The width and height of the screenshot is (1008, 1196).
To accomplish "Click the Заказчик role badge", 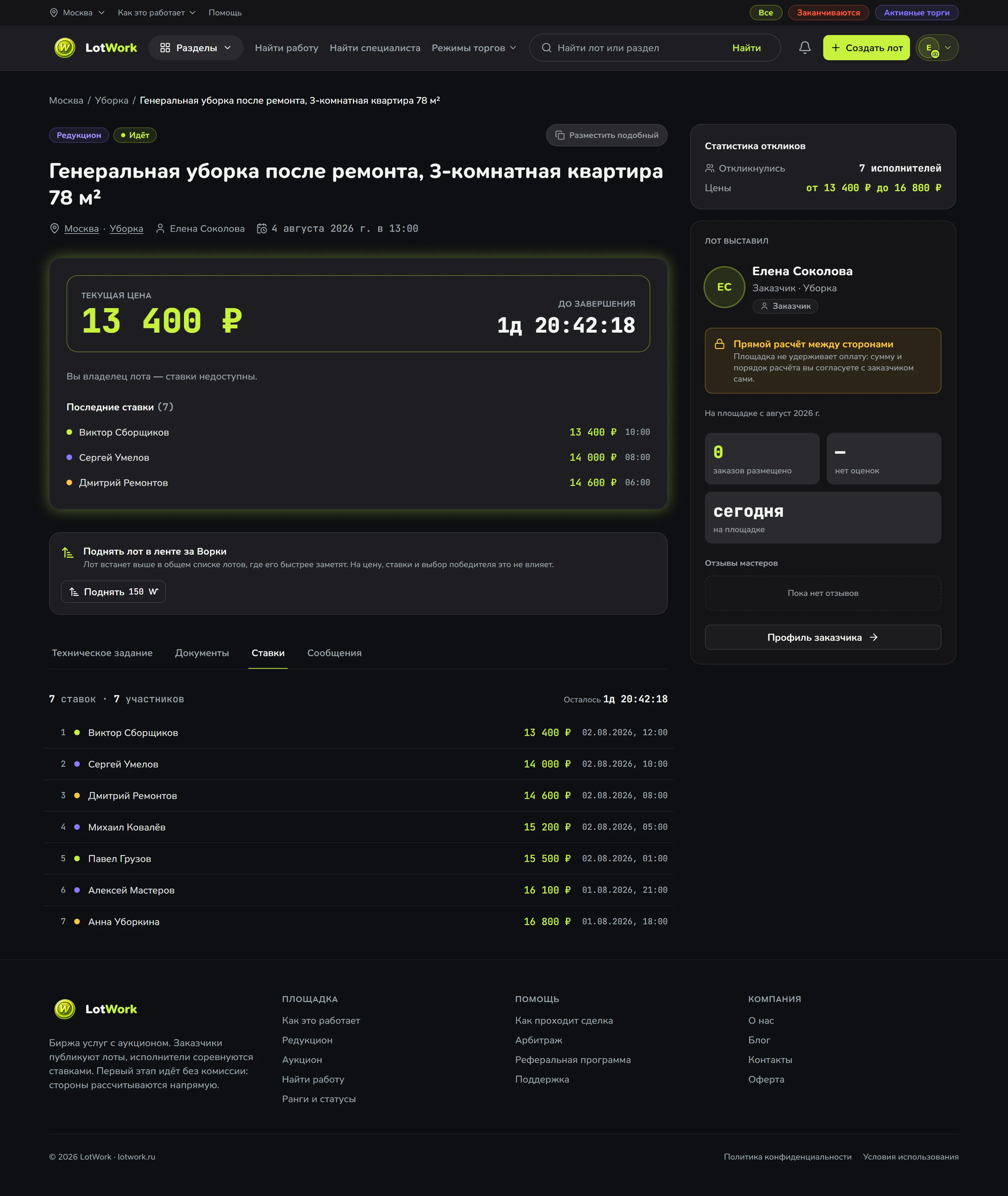I will pyautogui.click(x=785, y=306).
